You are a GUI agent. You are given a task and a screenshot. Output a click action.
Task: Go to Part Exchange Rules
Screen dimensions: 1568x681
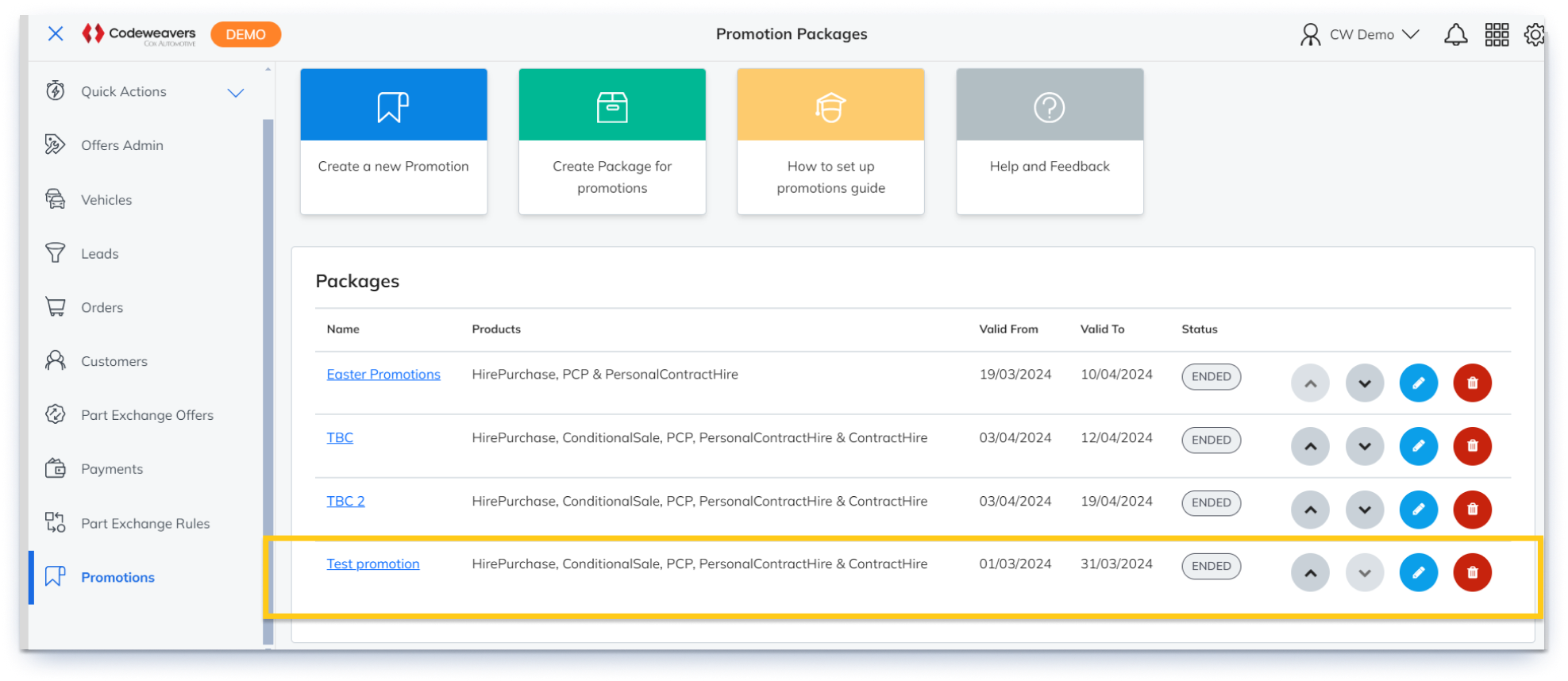(x=145, y=523)
